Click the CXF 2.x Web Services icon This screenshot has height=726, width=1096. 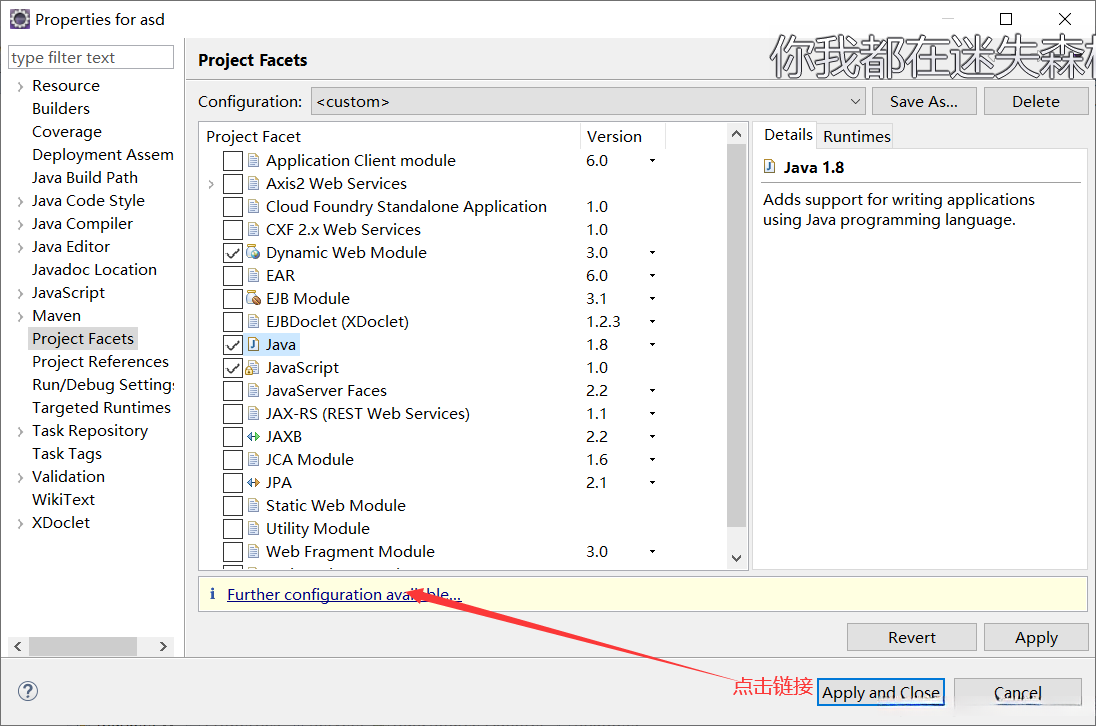pos(253,230)
